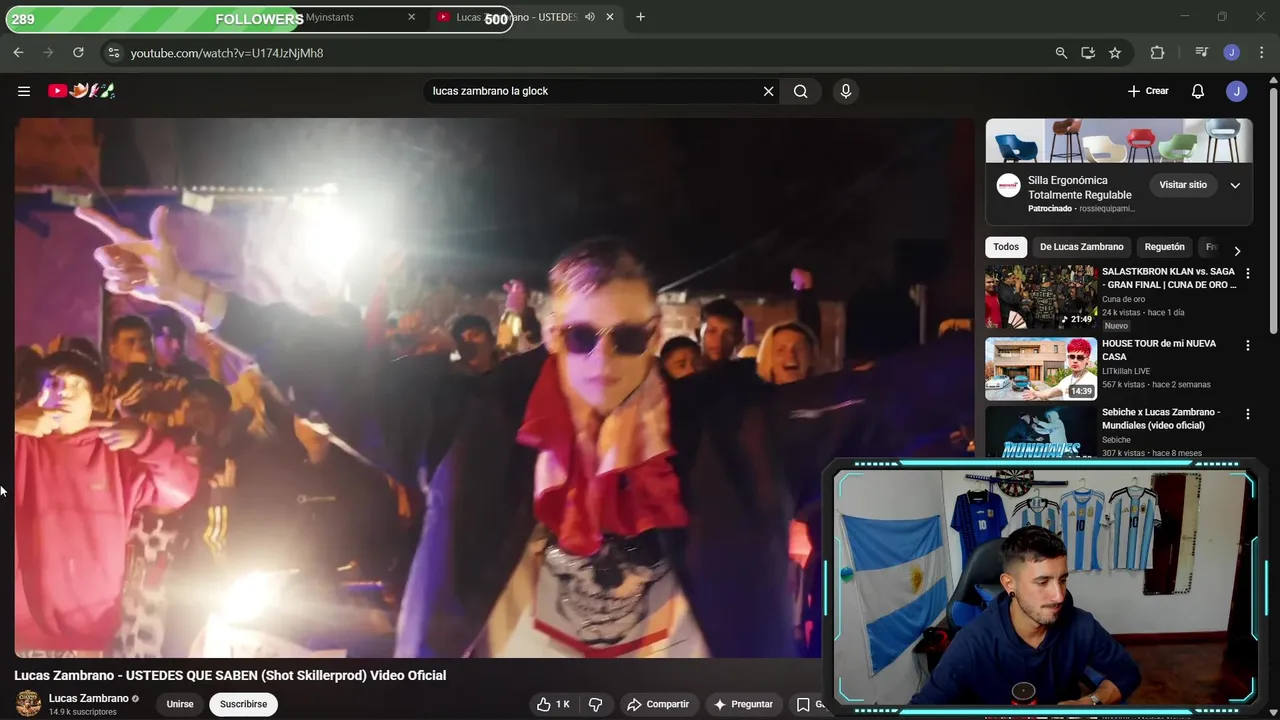Image resolution: width=1280 pixels, height=720 pixels.
Task: Click the Preguntar button
Action: click(x=742, y=704)
